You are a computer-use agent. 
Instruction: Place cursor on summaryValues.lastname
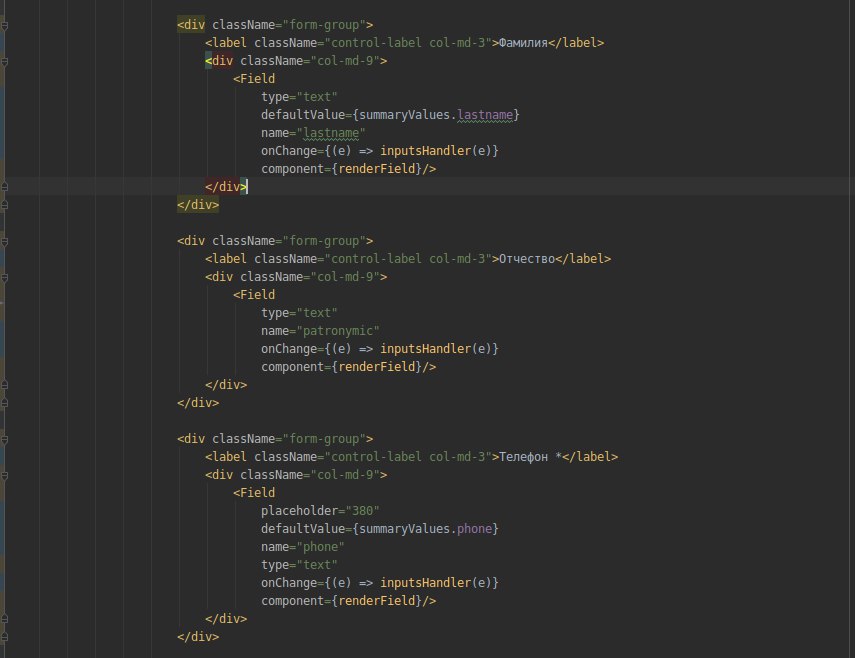coord(436,114)
